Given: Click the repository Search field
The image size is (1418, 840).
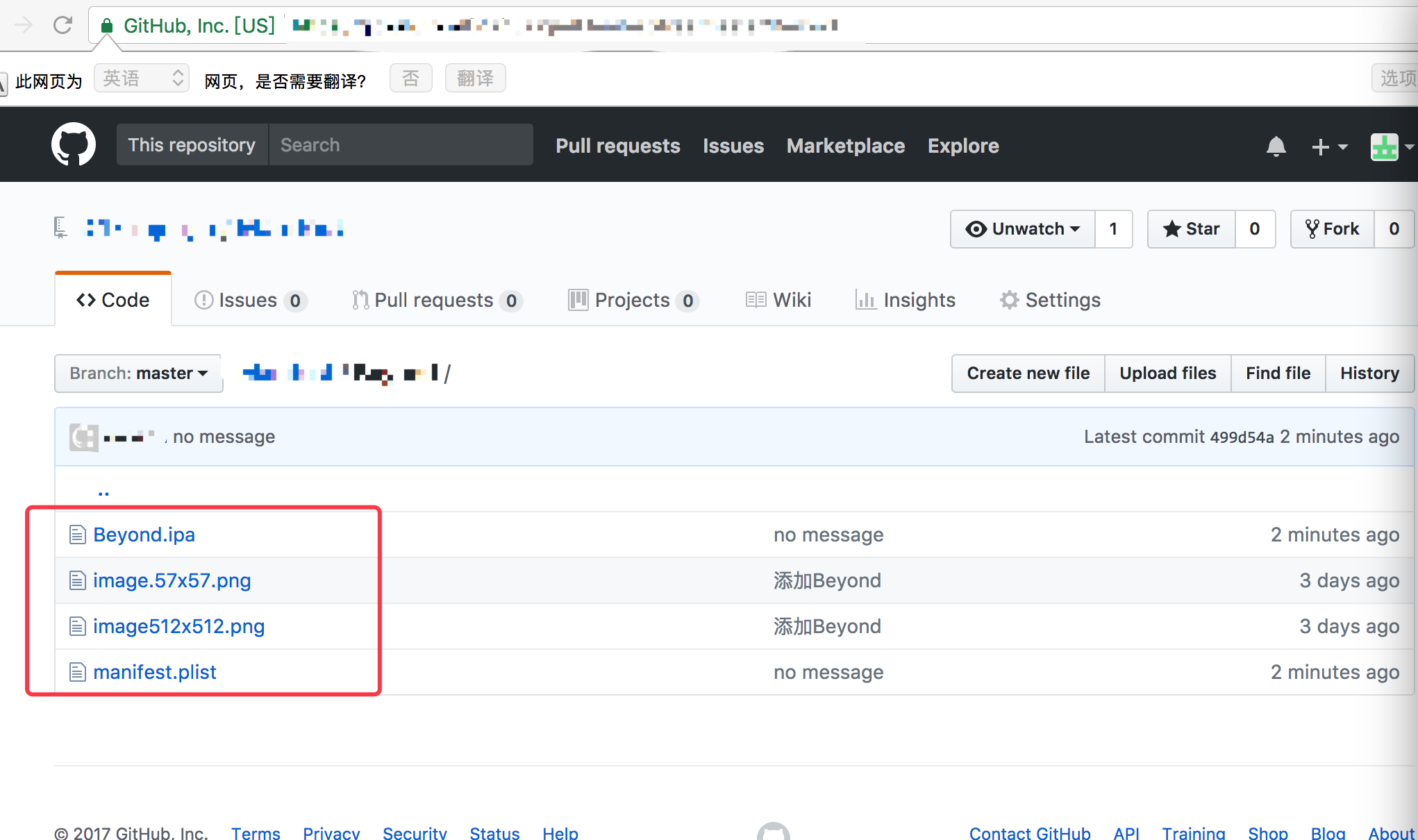Looking at the screenshot, I should pyautogui.click(x=401, y=145).
